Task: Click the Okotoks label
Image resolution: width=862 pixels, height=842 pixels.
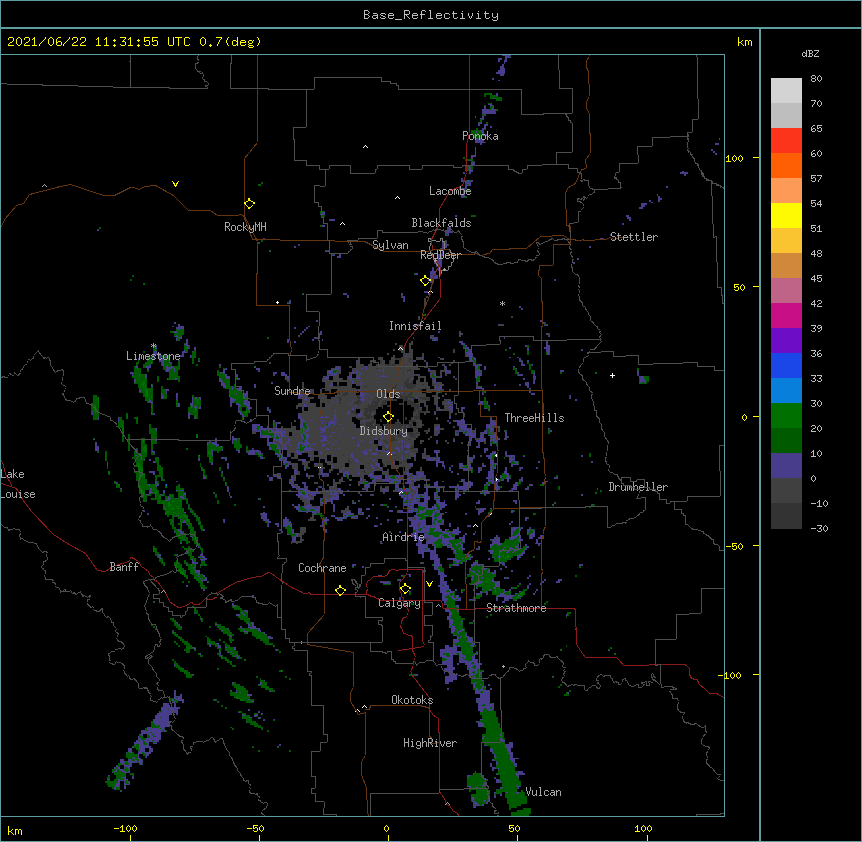Action: point(412,700)
